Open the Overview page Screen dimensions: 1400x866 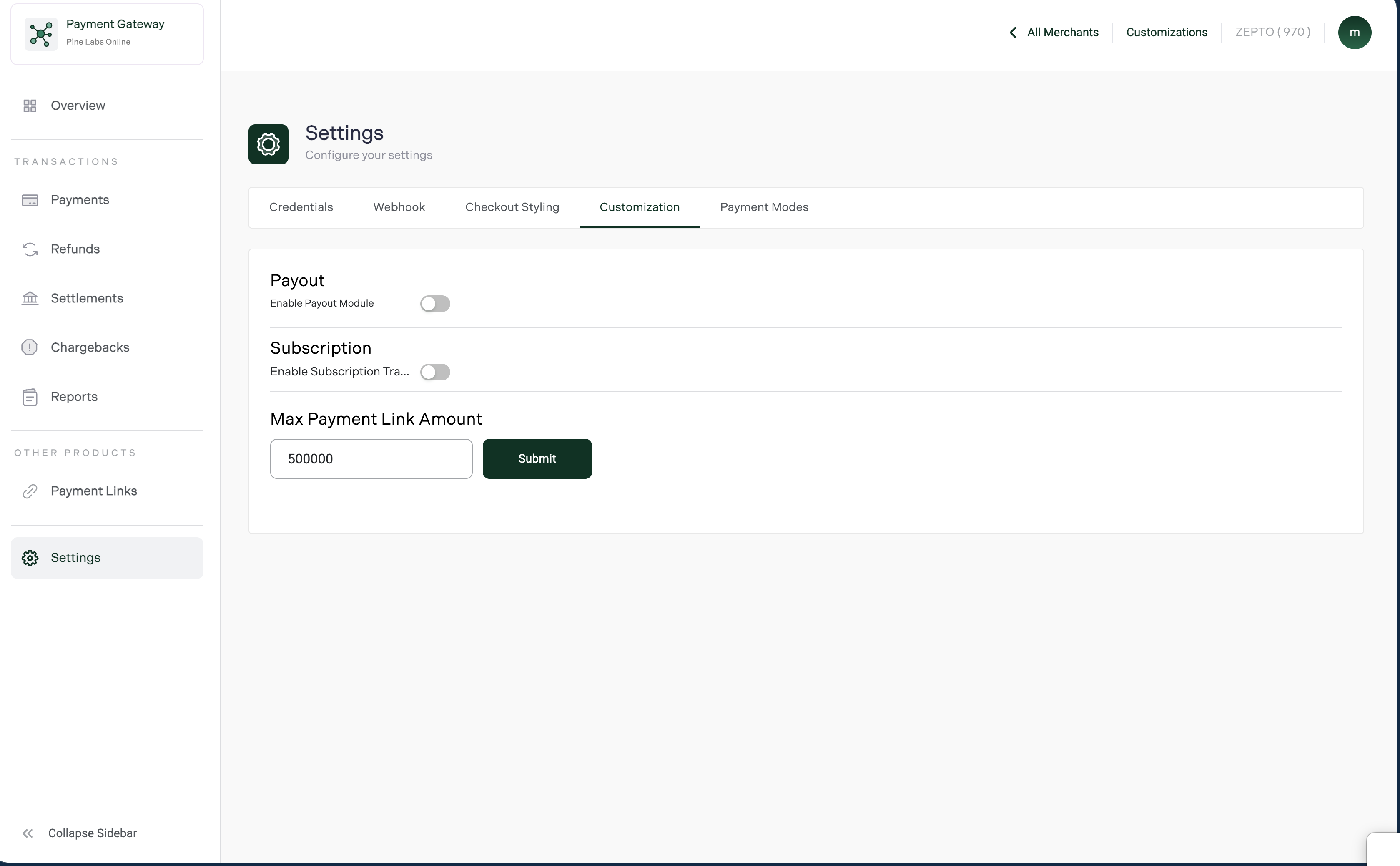click(x=107, y=106)
